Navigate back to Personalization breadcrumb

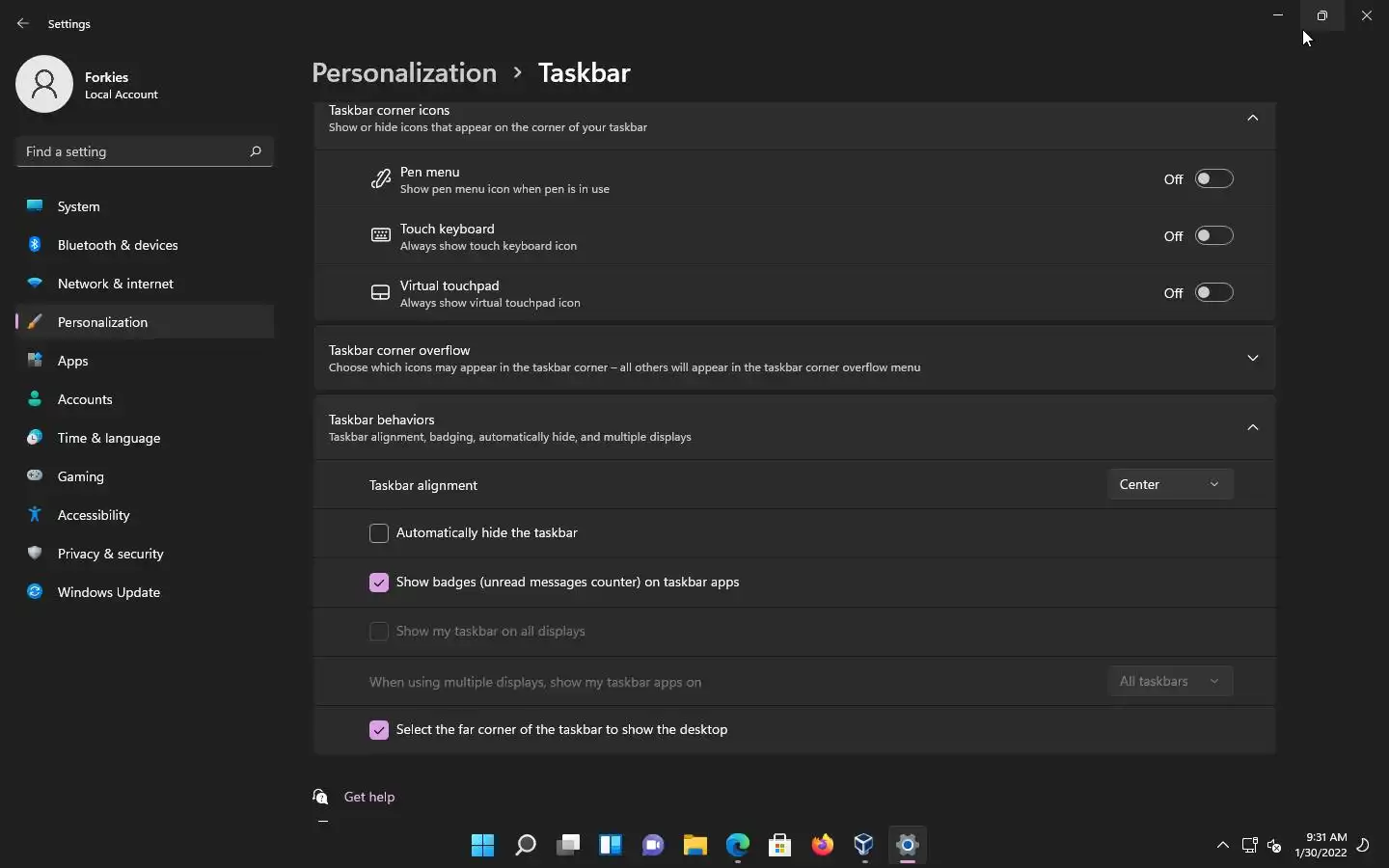pyautogui.click(x=404, y=73)
